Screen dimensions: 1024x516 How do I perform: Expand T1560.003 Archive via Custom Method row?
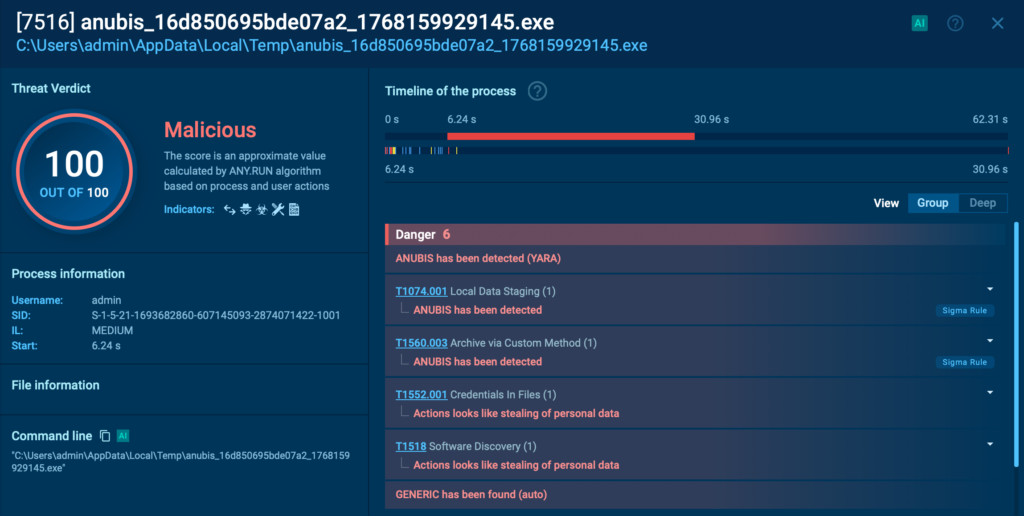990,340
